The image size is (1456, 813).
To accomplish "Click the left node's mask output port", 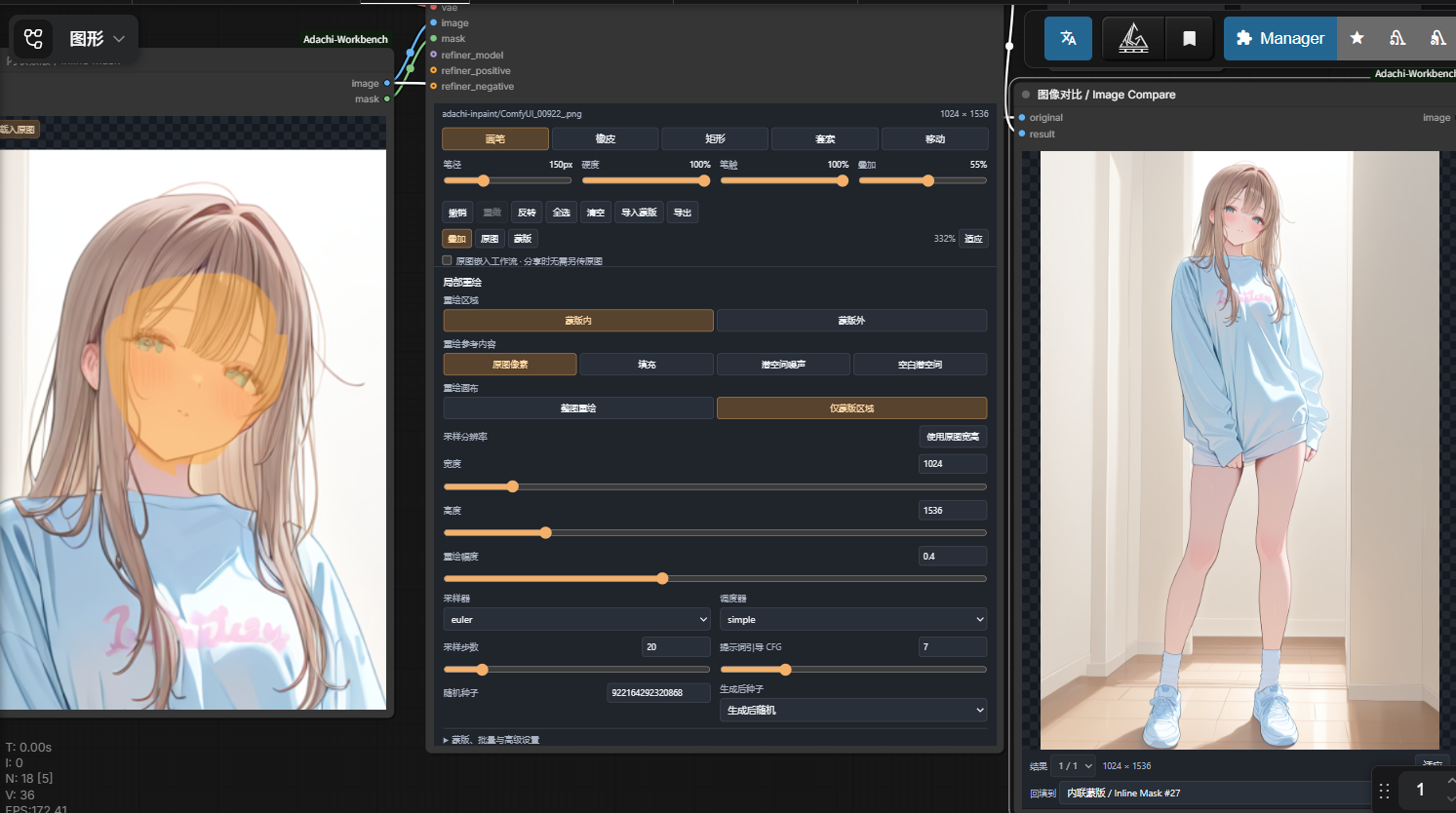I will pyautogui.click(x=387, y=98).
